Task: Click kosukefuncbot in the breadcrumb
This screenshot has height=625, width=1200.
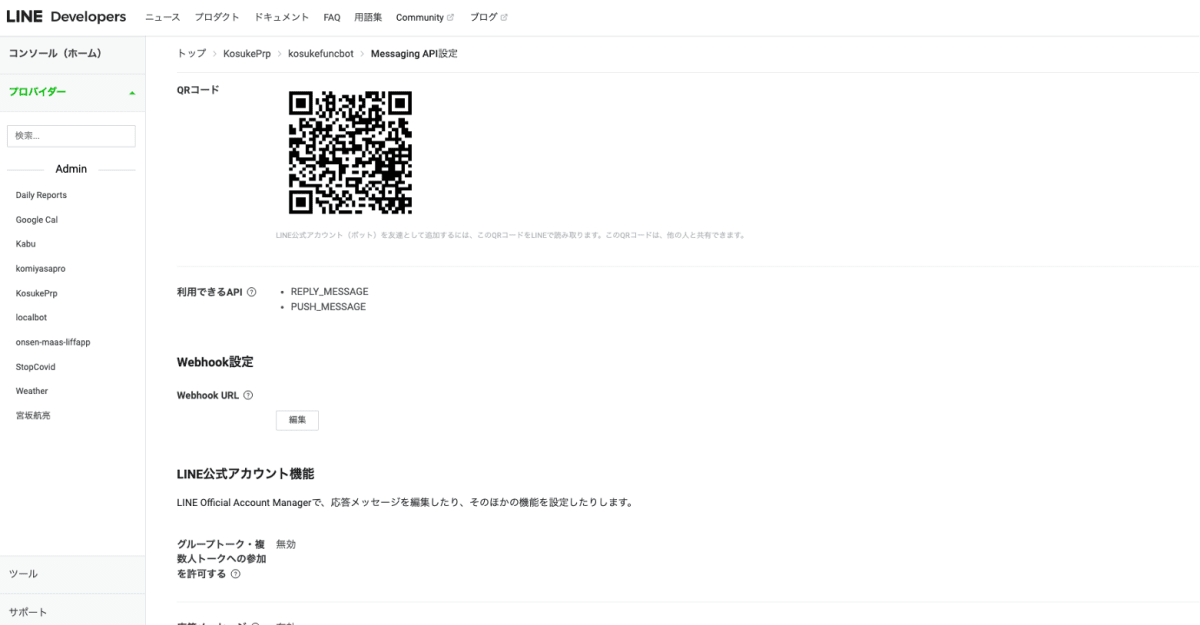Action: [x=320, y=53]
